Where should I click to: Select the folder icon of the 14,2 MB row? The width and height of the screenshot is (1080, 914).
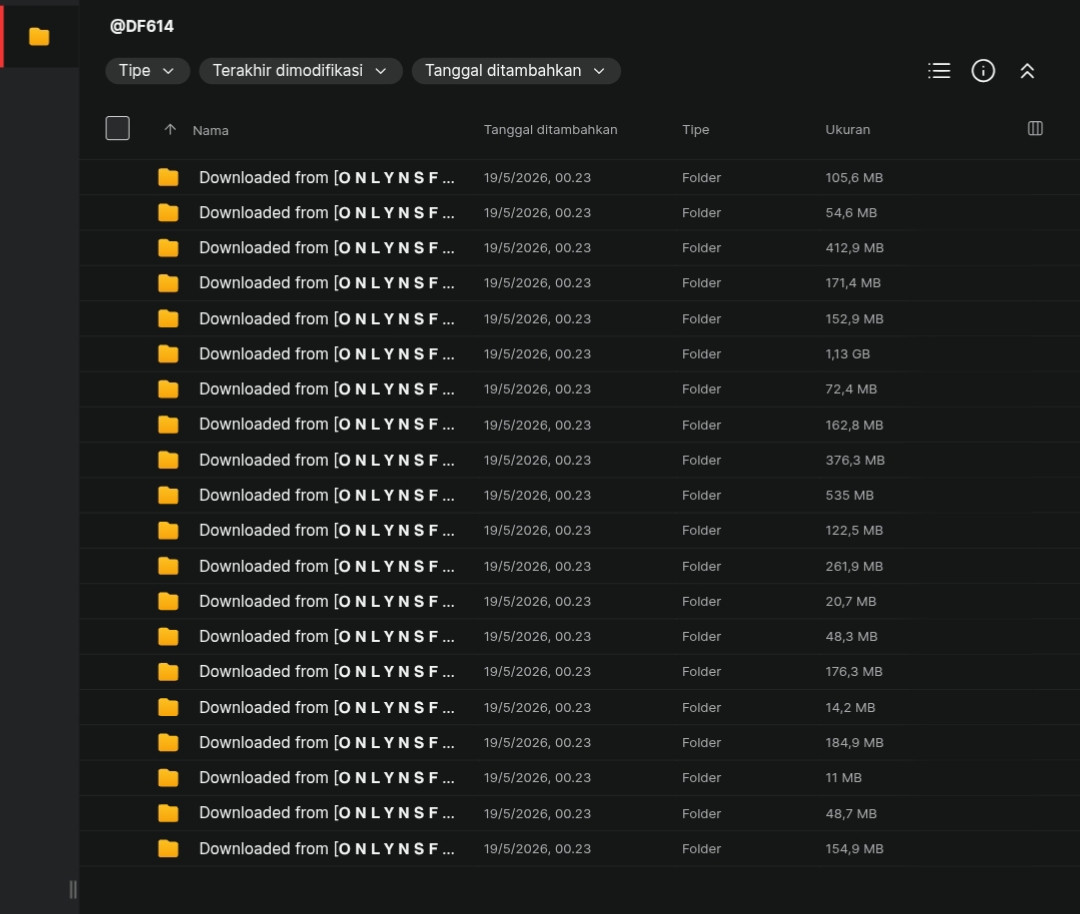click(168, 707)
